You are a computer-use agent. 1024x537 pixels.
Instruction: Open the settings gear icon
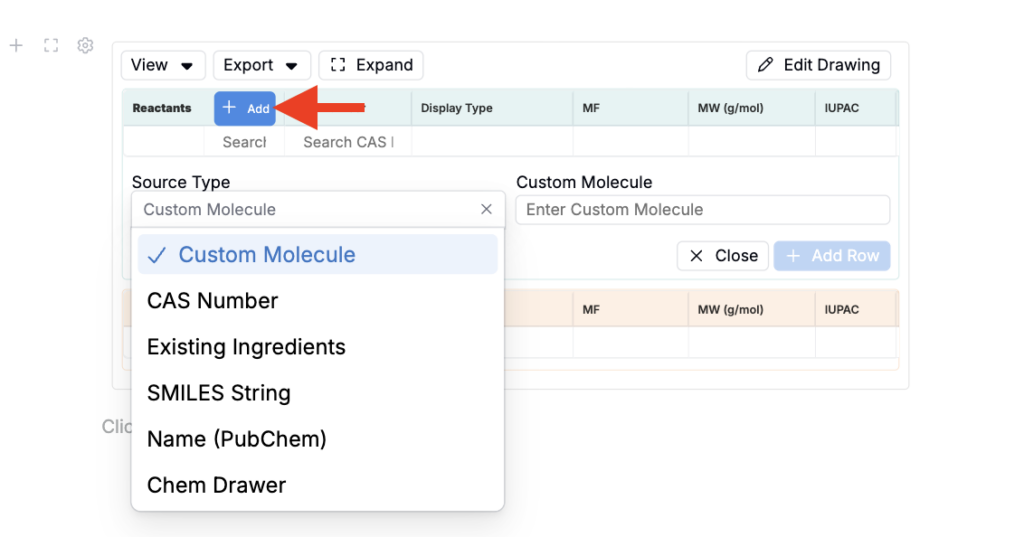pyautogui.click(x=85, y=45)
